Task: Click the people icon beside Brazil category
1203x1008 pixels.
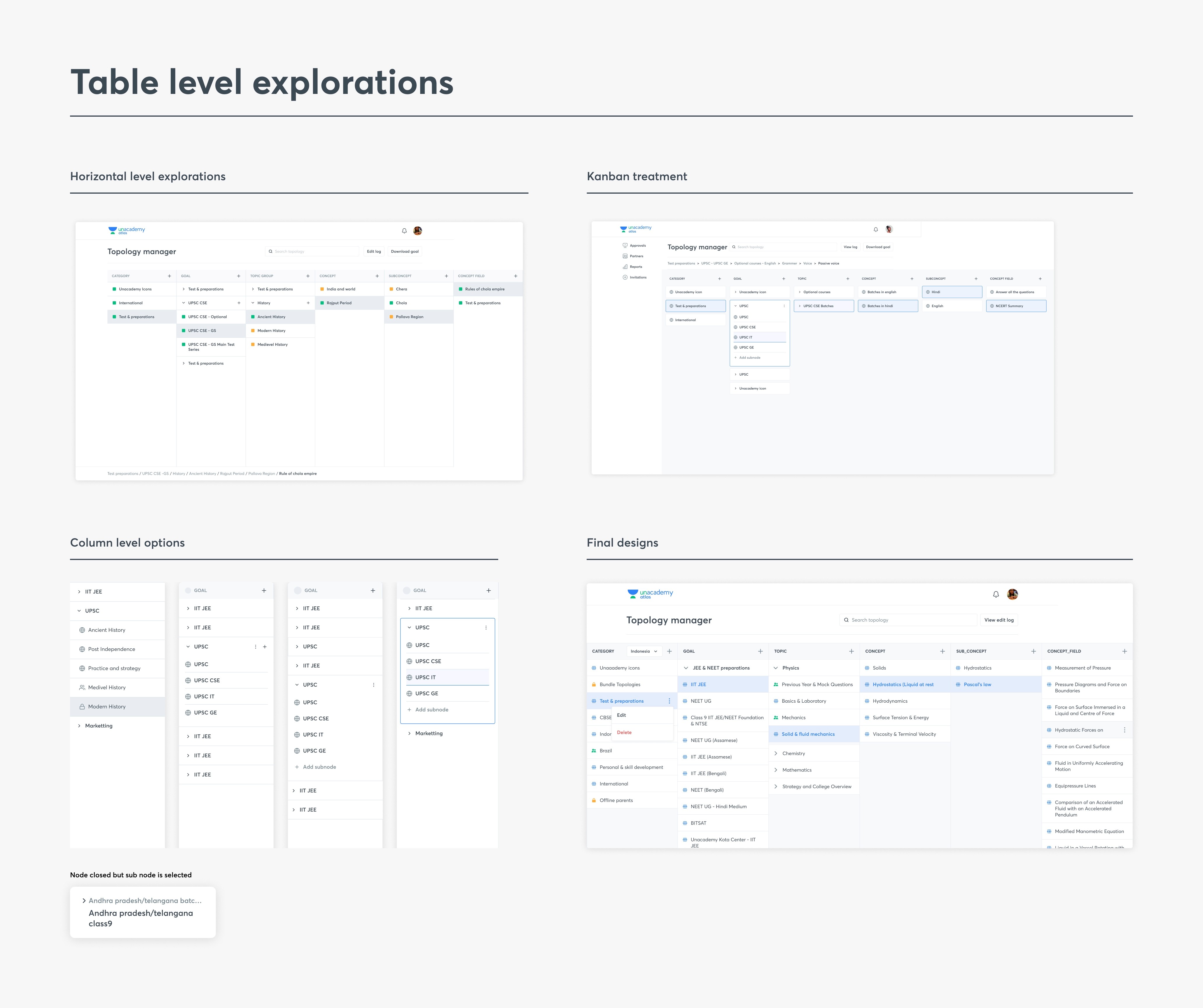Action: coord(594,751)
